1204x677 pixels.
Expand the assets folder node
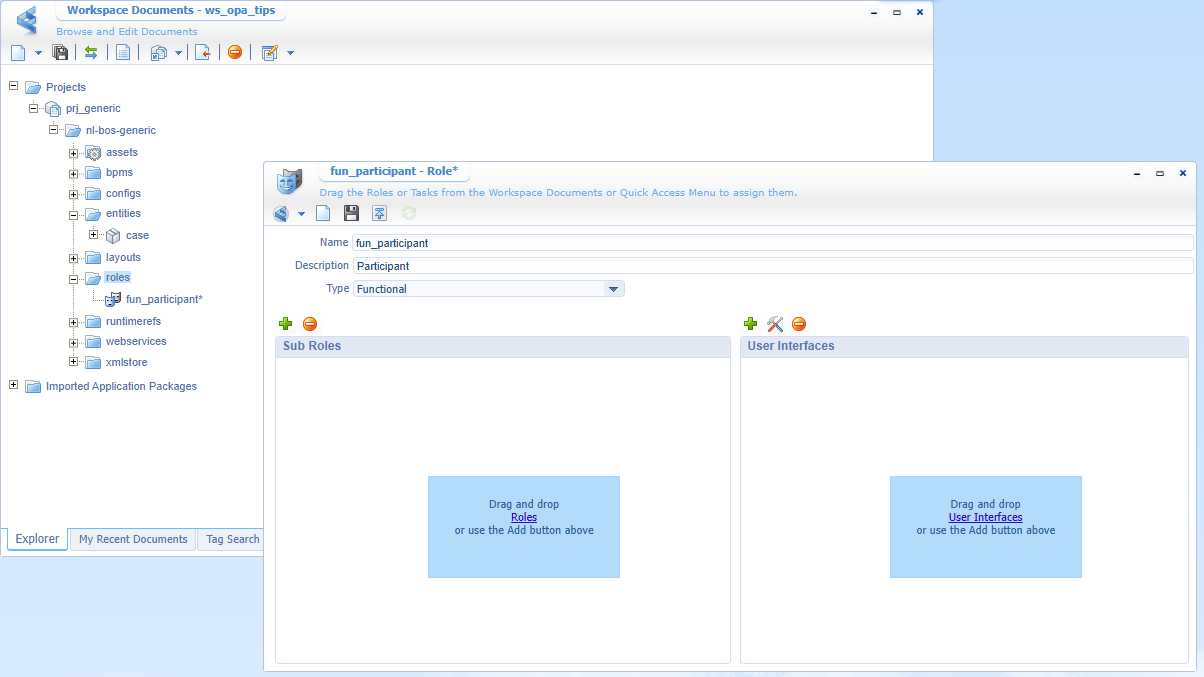[73, 153]
